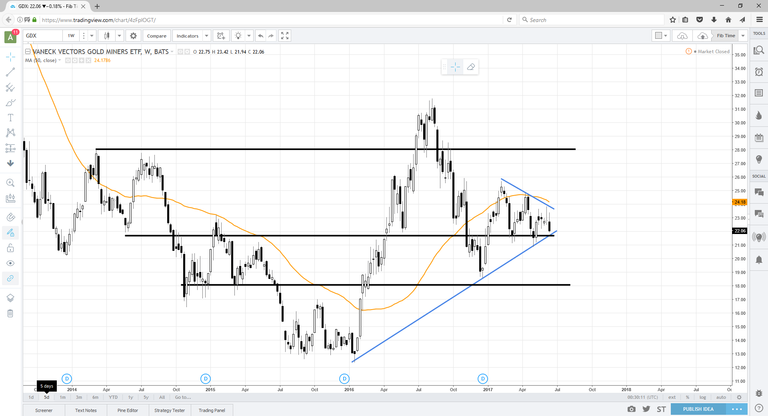Open the prediction and measurement tools
The height and width of the screenshot is (416, 768).
coord(10,148)
